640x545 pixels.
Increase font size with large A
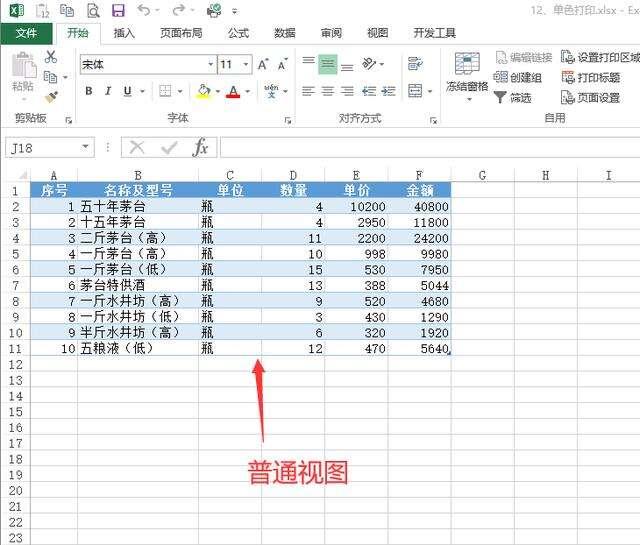pyautogui.click(x=263, y=65)
